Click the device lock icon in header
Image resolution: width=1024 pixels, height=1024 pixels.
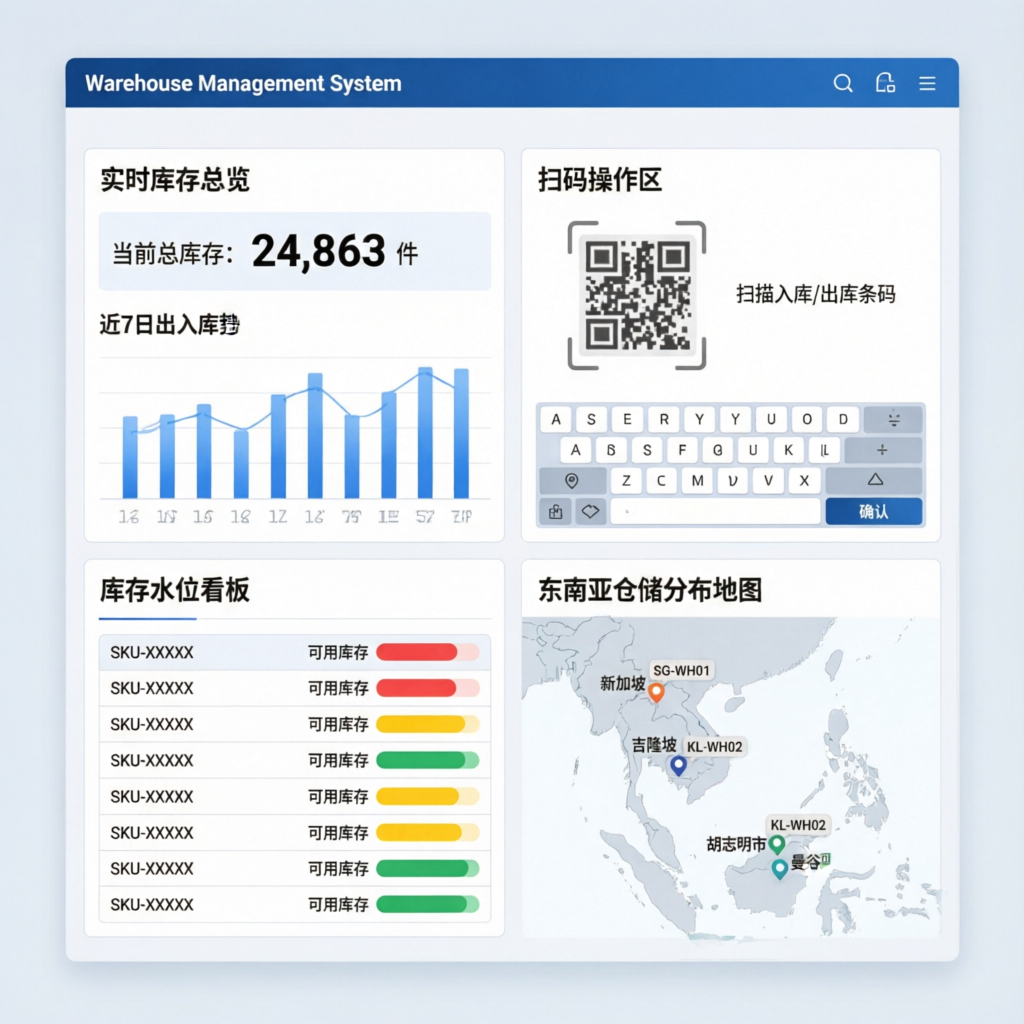885,83
